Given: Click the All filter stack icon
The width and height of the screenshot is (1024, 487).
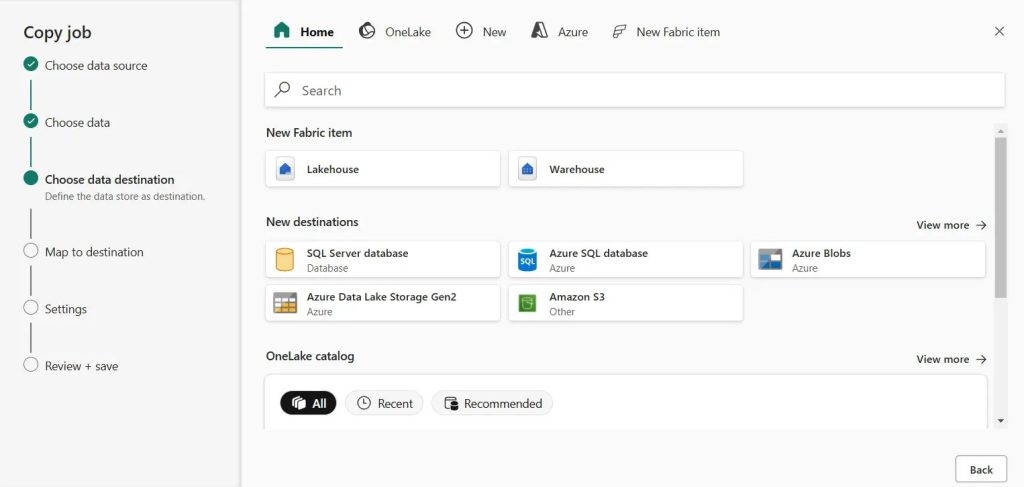Looking at the screenshot, I should 299,403.
